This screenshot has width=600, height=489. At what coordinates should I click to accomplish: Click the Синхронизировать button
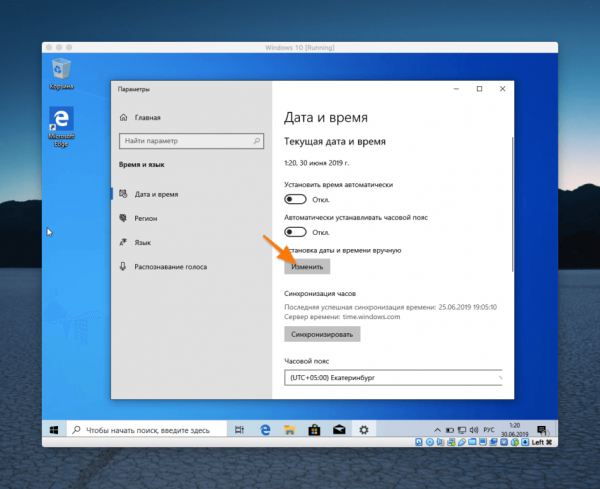pyautogui.click(x=322, y=334)
